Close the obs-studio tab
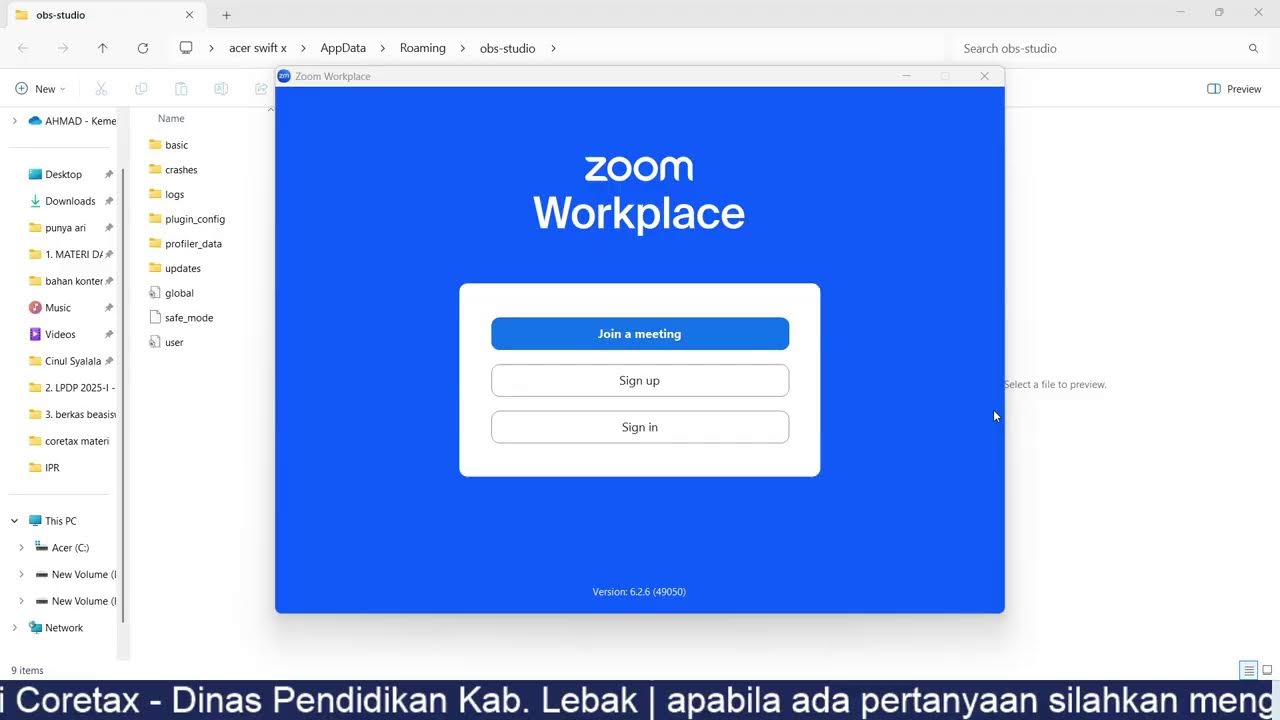The height and width of the screenshot is (720, 1280). coord(189,15)
